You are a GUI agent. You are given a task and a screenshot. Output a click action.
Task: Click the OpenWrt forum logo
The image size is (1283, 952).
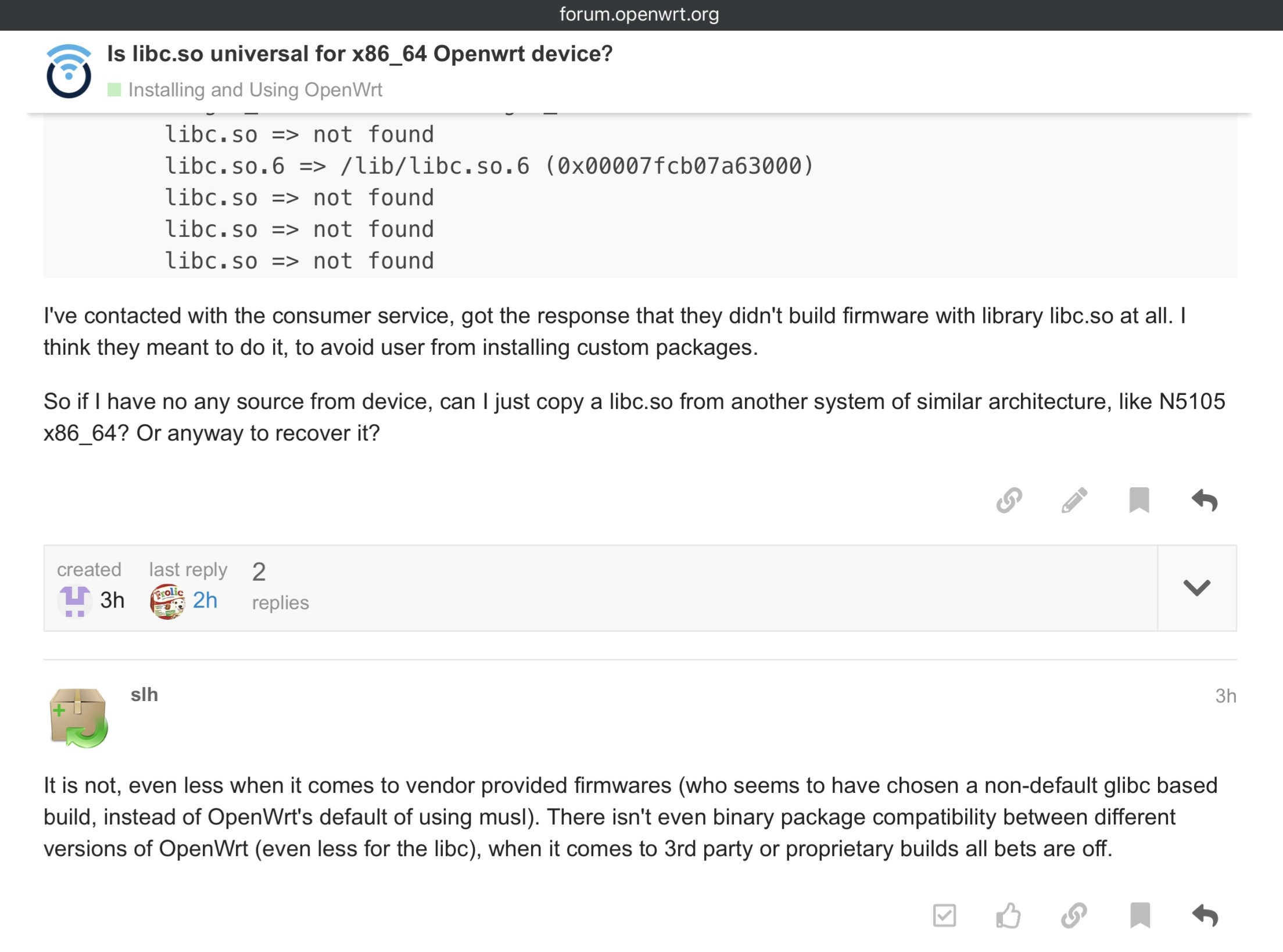point(69,71)
